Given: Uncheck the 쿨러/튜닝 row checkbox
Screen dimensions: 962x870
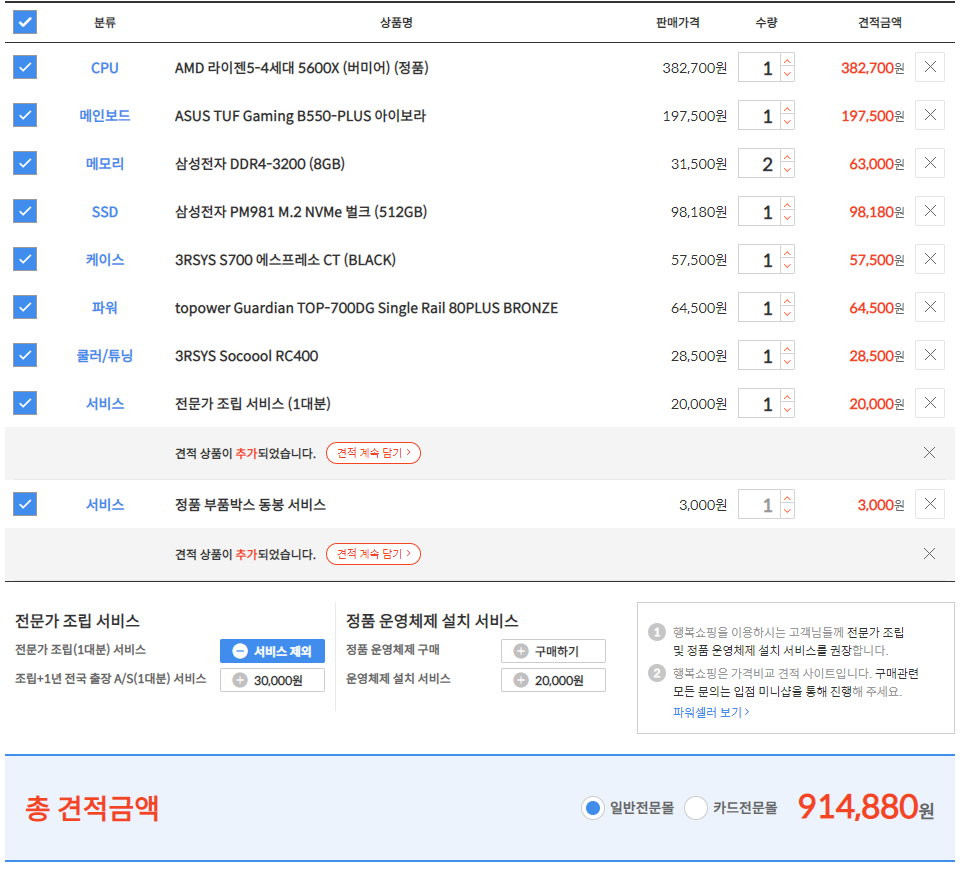Looking at the screenshot, I should pos(25,355).
